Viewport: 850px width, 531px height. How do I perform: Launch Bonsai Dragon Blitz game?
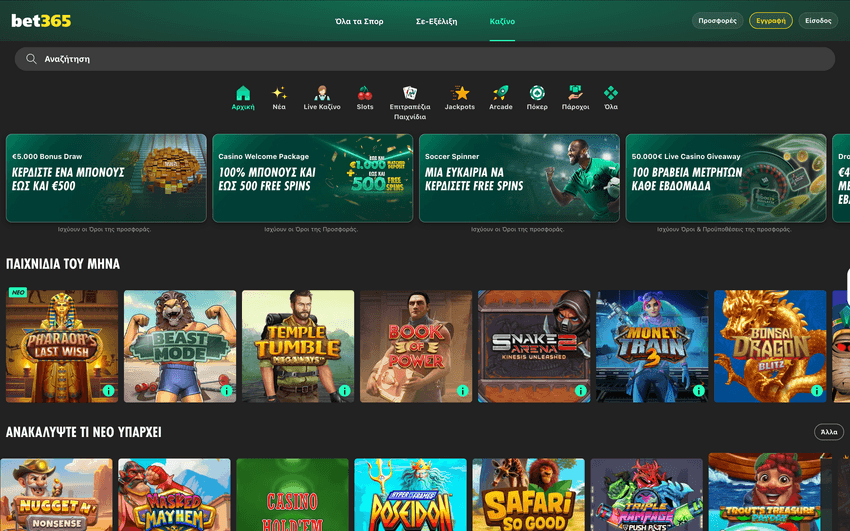pyautogui.click(x=770, y=346)
